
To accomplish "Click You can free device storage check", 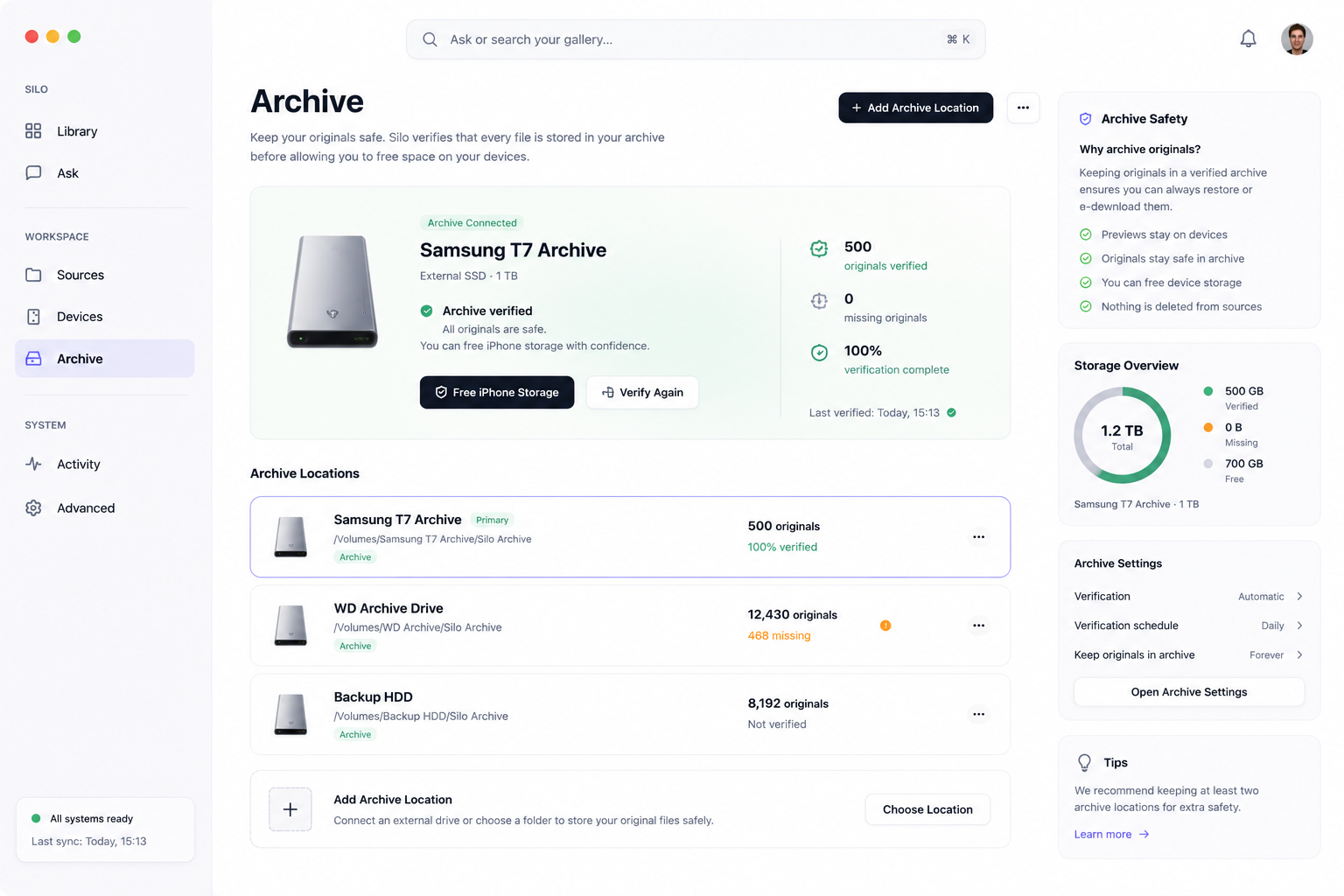I will click(x=1085, y=283).
